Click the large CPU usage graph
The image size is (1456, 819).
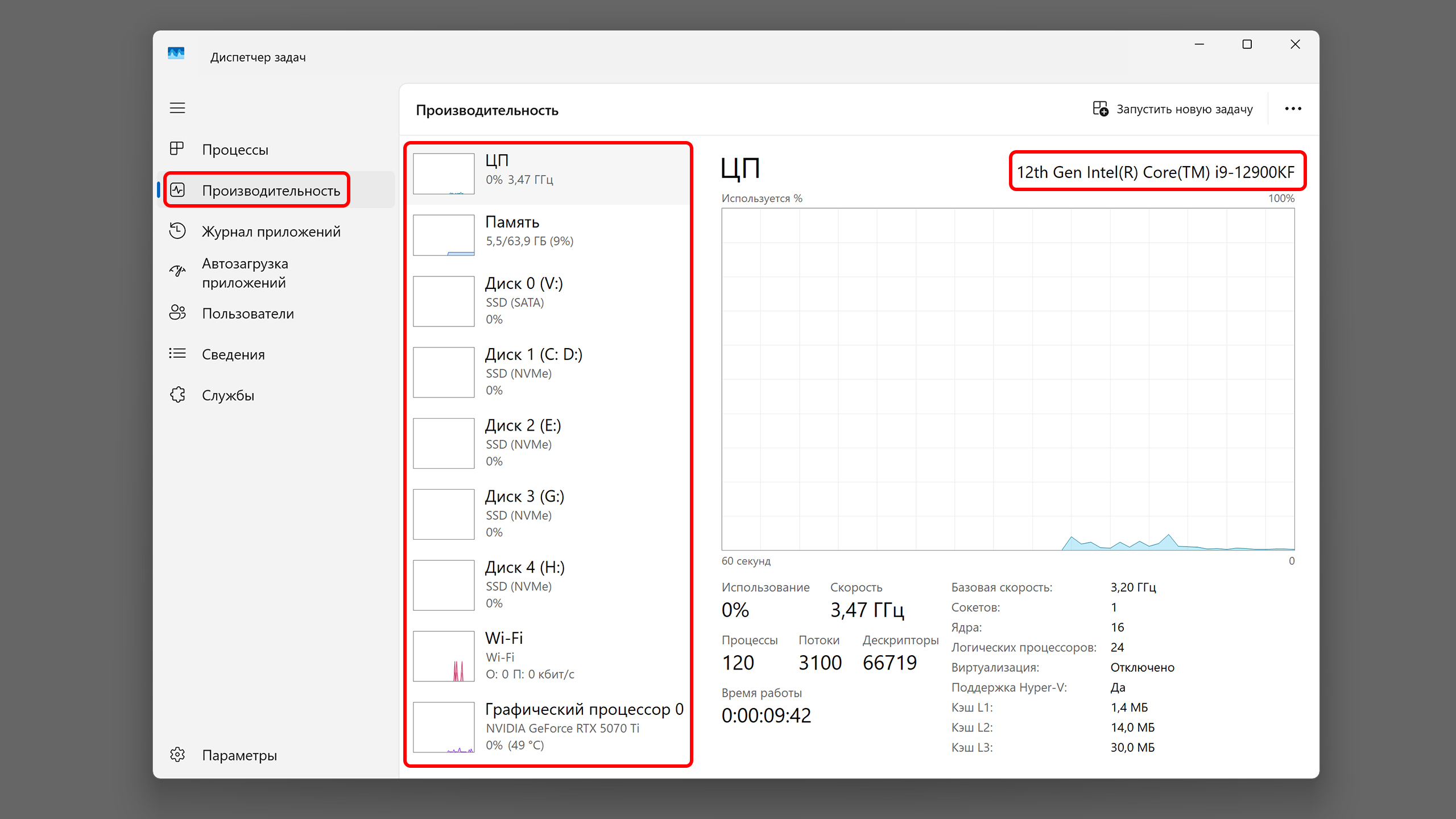[x=1008, y=379]
